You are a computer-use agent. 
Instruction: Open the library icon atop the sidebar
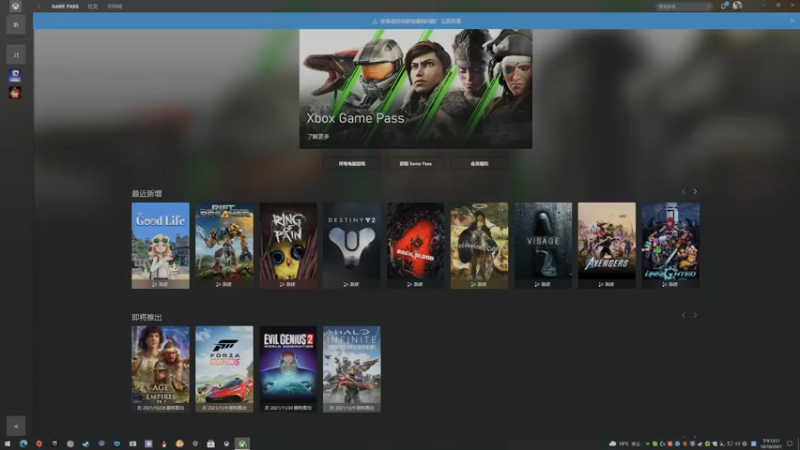pos(16,24)
